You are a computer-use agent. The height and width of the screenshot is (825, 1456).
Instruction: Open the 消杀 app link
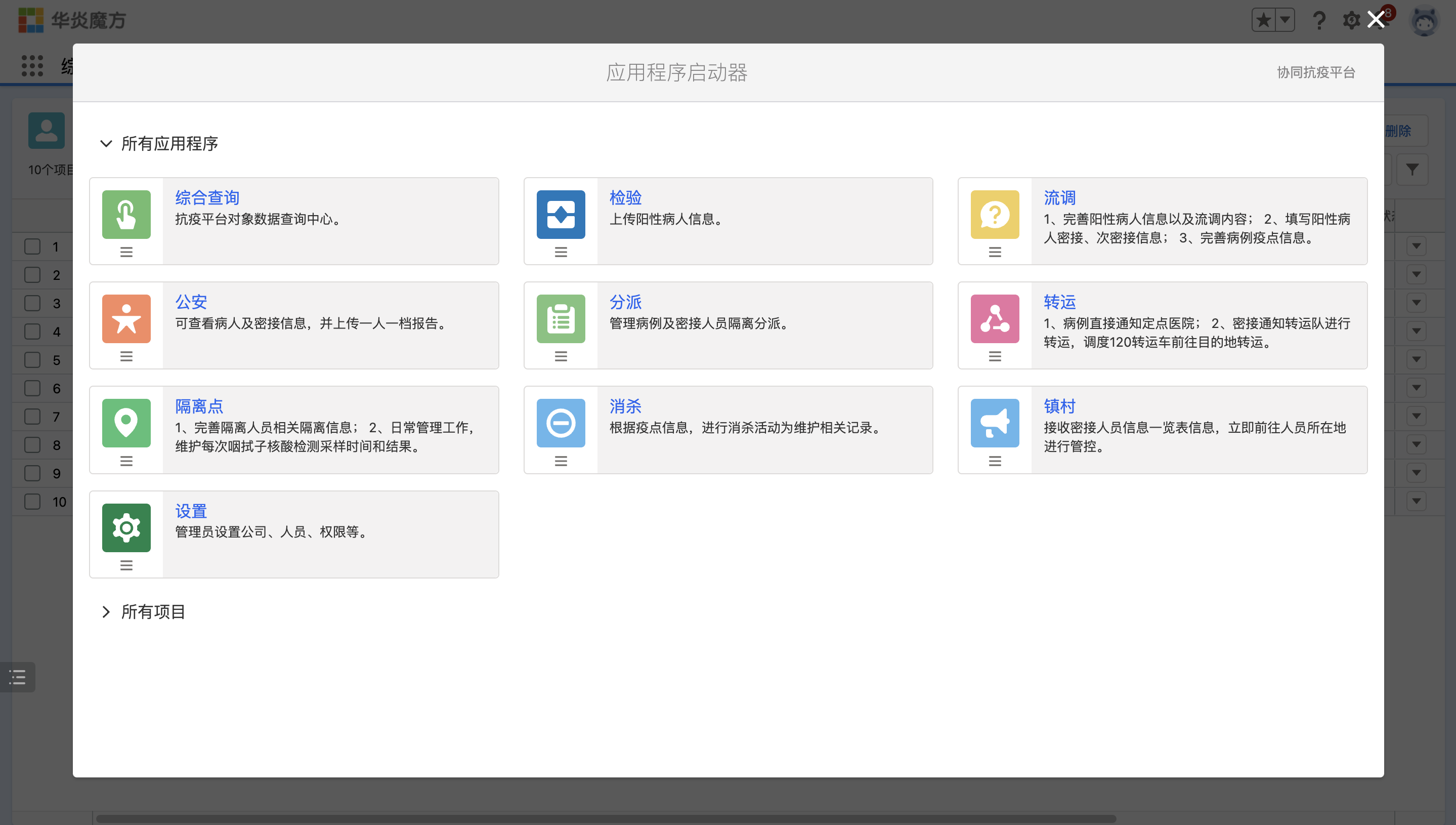pyautogui.click(x=625, y=406)
